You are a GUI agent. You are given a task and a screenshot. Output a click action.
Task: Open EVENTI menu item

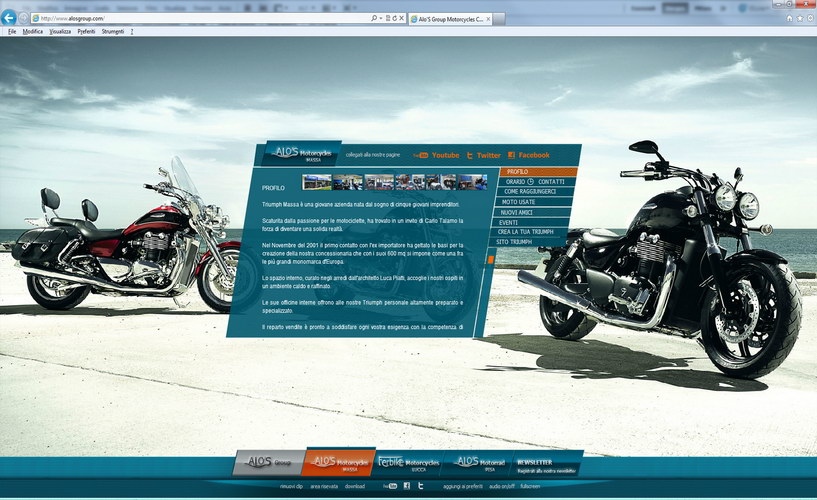pyautogui.click(x=509, y=222)
